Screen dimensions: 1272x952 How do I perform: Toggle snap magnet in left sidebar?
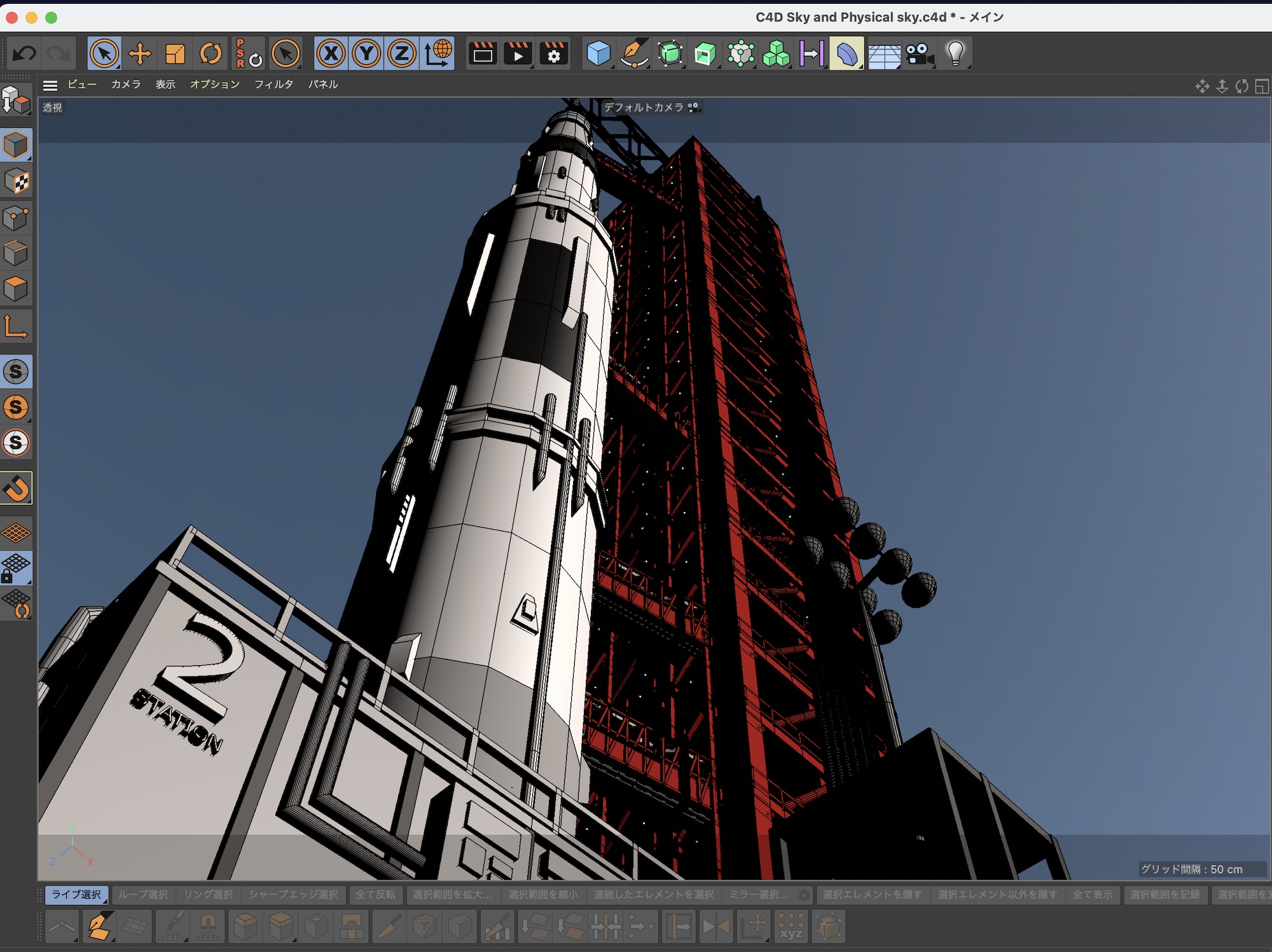[17, 488]
